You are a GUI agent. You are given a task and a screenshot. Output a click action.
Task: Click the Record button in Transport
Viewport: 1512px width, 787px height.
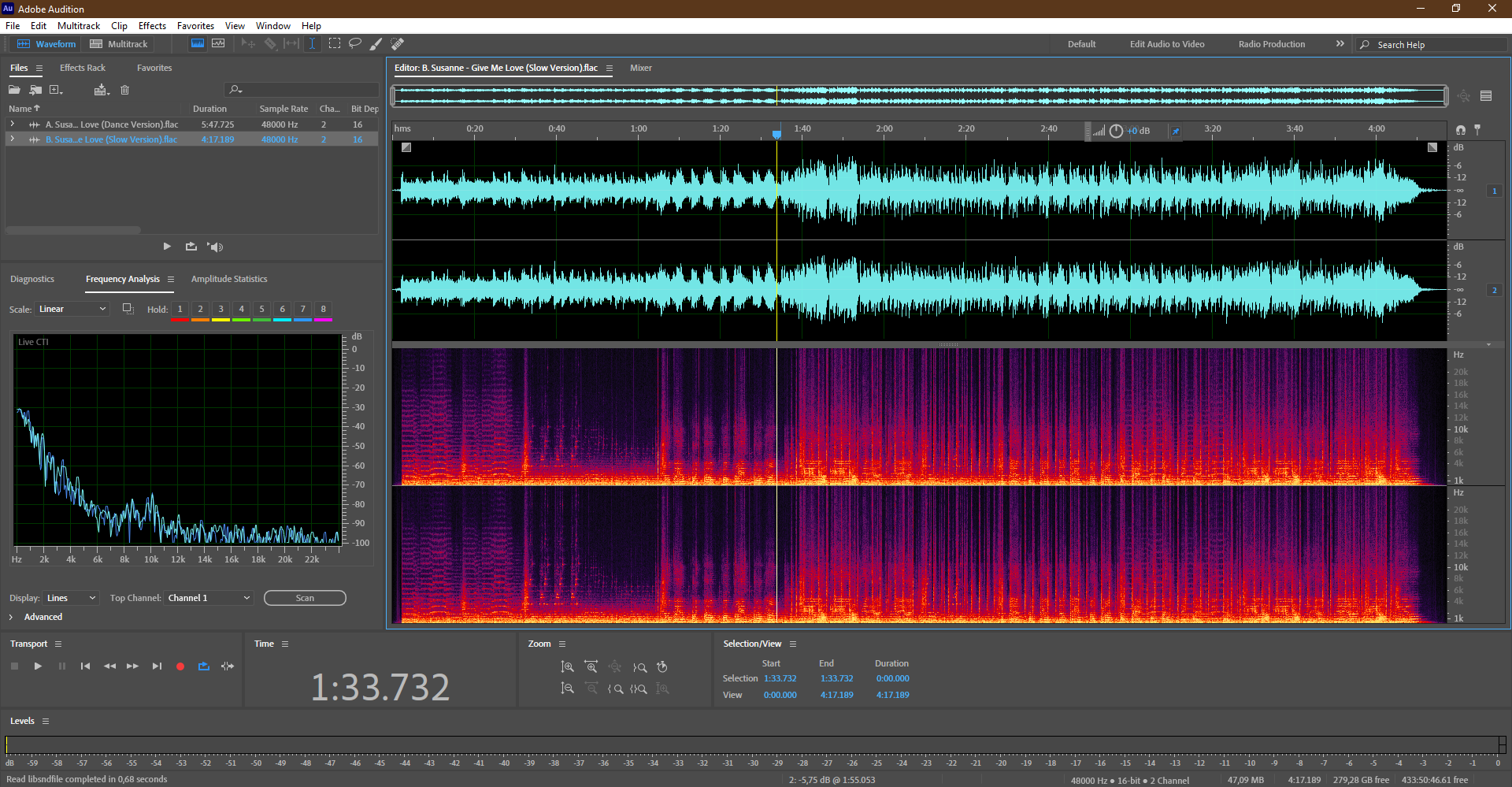click(180, 666)
